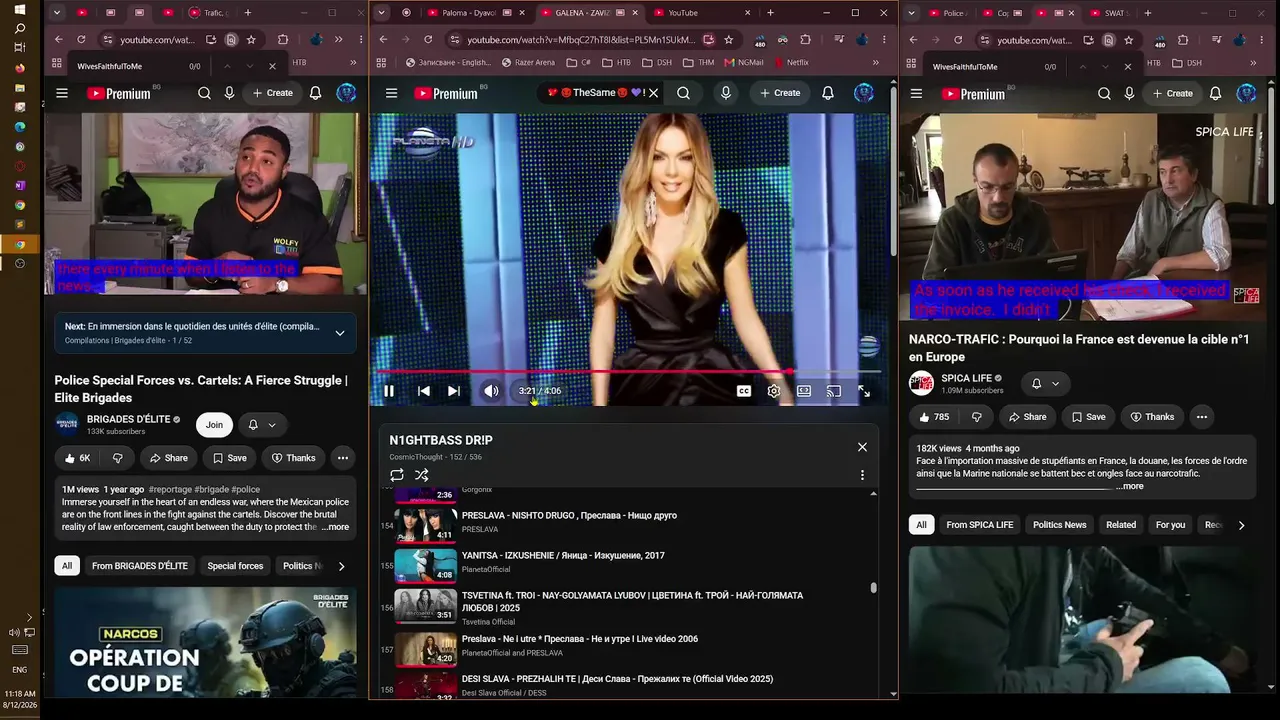The height and width of the screenshot is (720, 1280).
Task: Open YouTube guide menu in middle window
Action: (x=392, y=93)
